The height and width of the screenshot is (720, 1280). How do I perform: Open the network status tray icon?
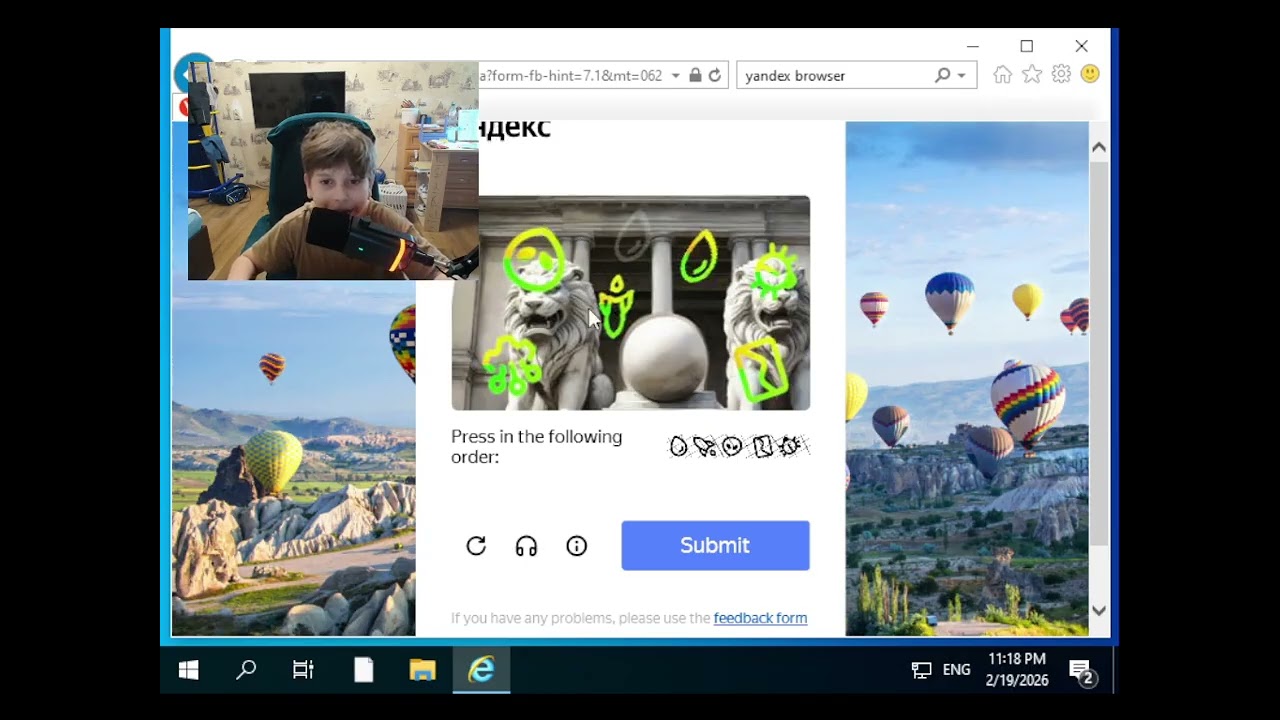921,670
